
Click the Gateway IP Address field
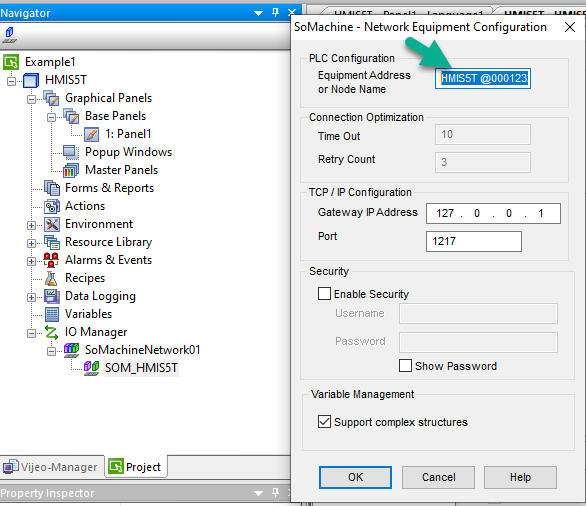[493, 213]
